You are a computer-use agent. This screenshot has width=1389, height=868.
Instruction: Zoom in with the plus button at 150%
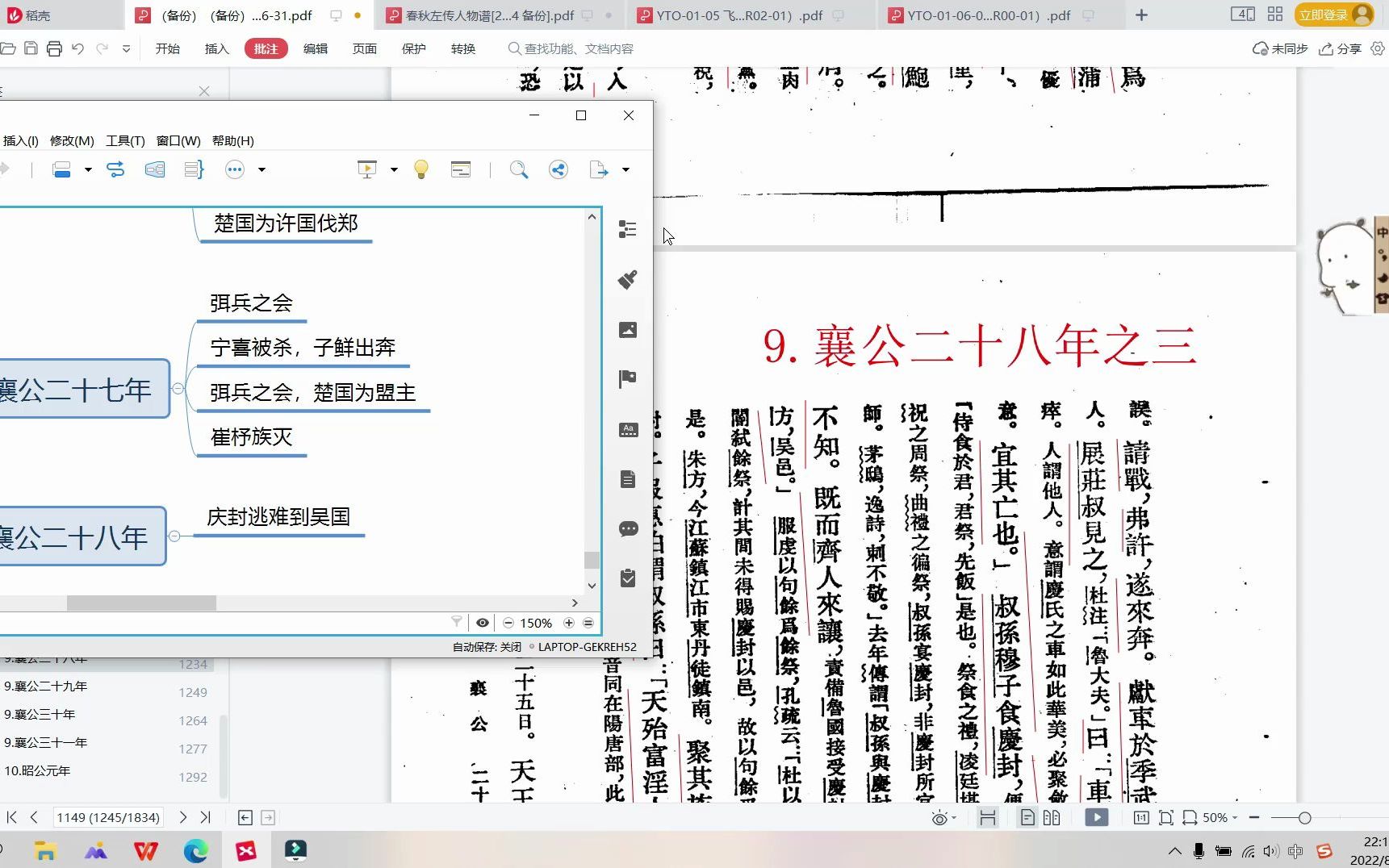[569, 623]
